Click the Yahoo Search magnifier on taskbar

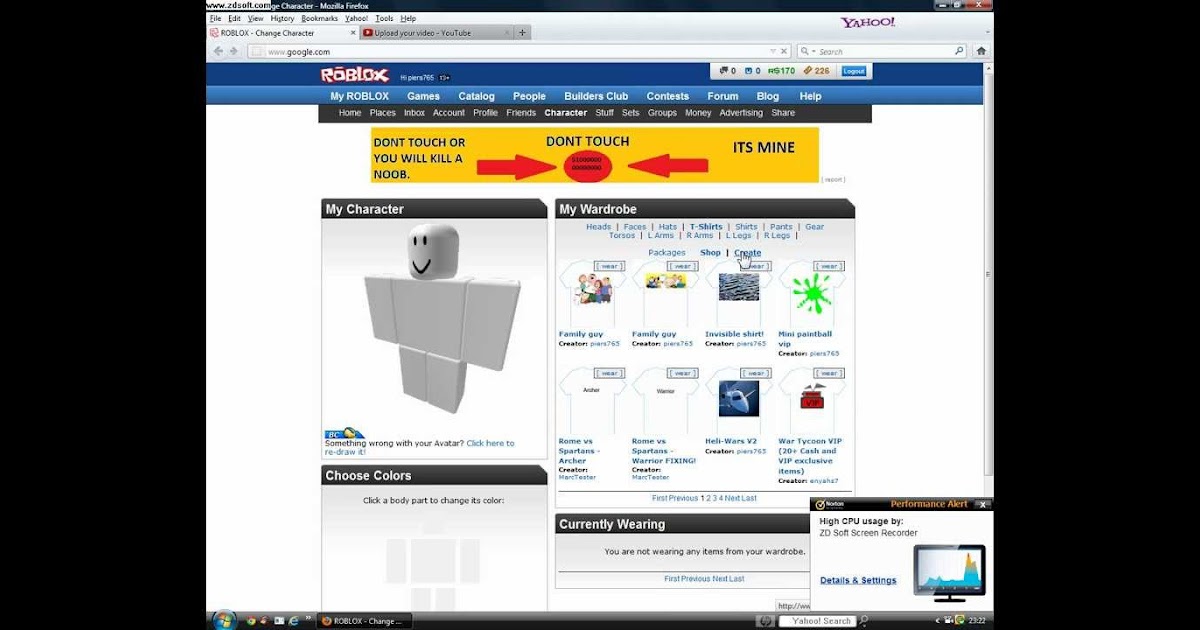point(862,621)
